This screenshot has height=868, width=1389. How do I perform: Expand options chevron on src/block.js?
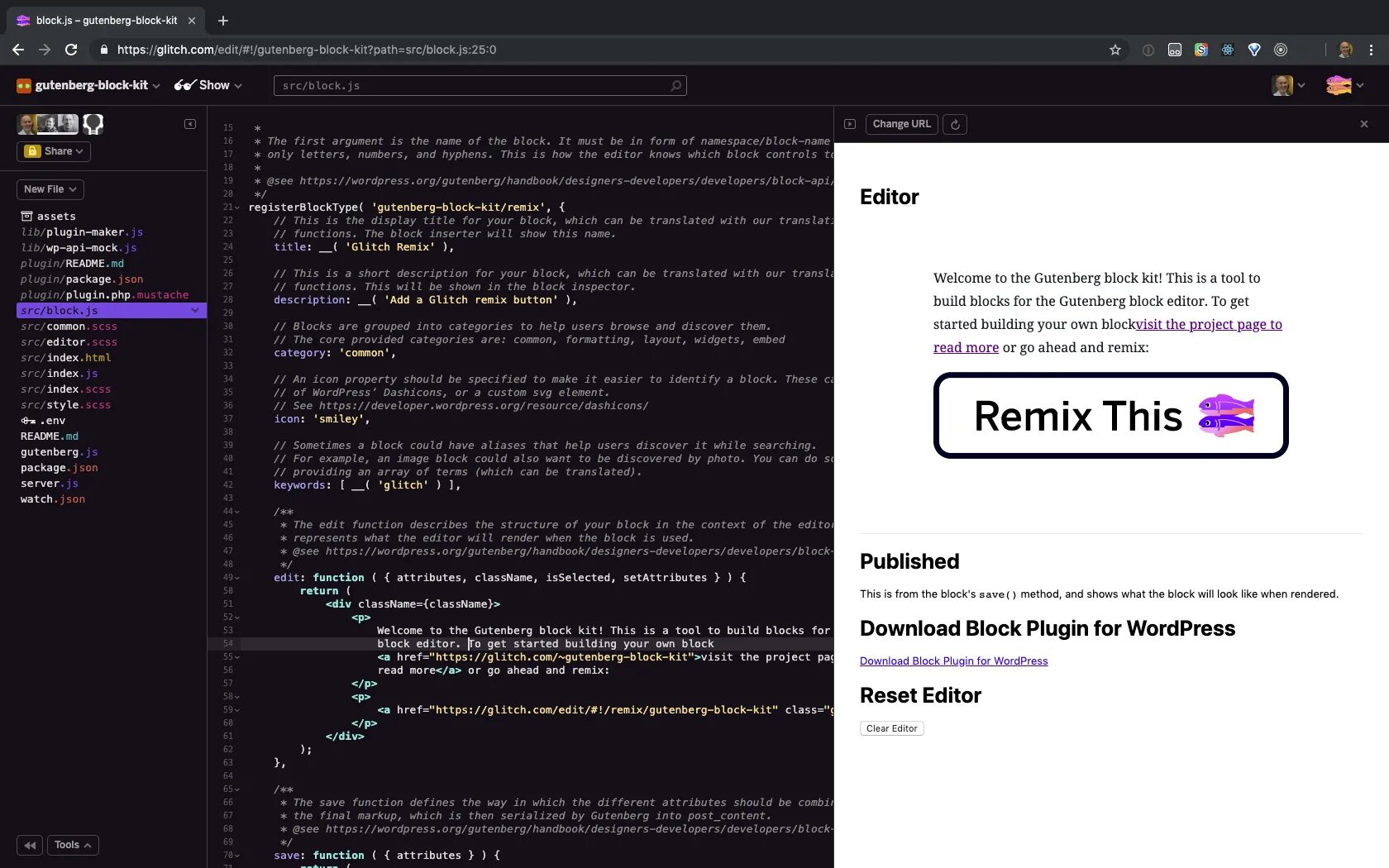point(195,311)
